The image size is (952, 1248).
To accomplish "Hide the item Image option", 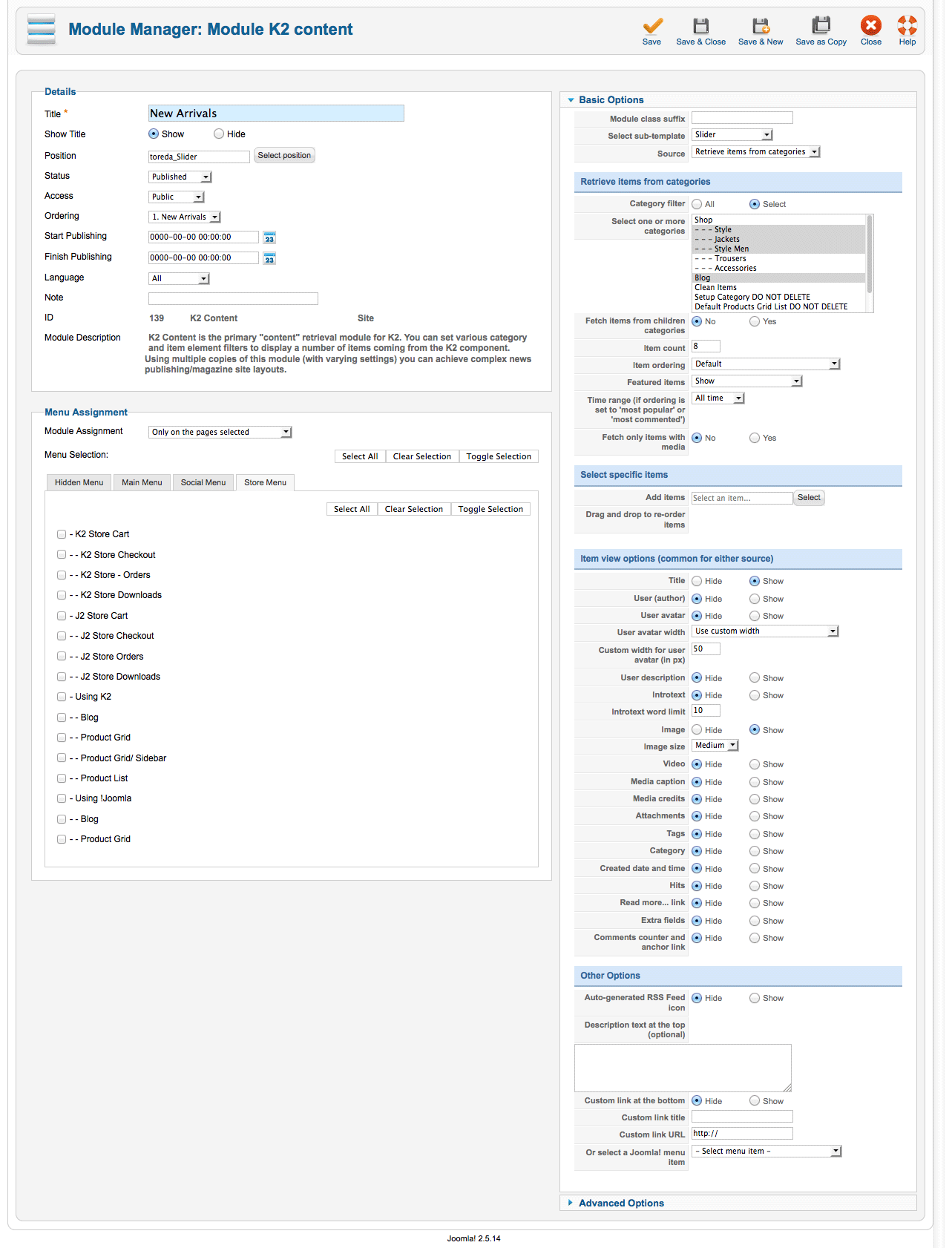I will point(697,730).
